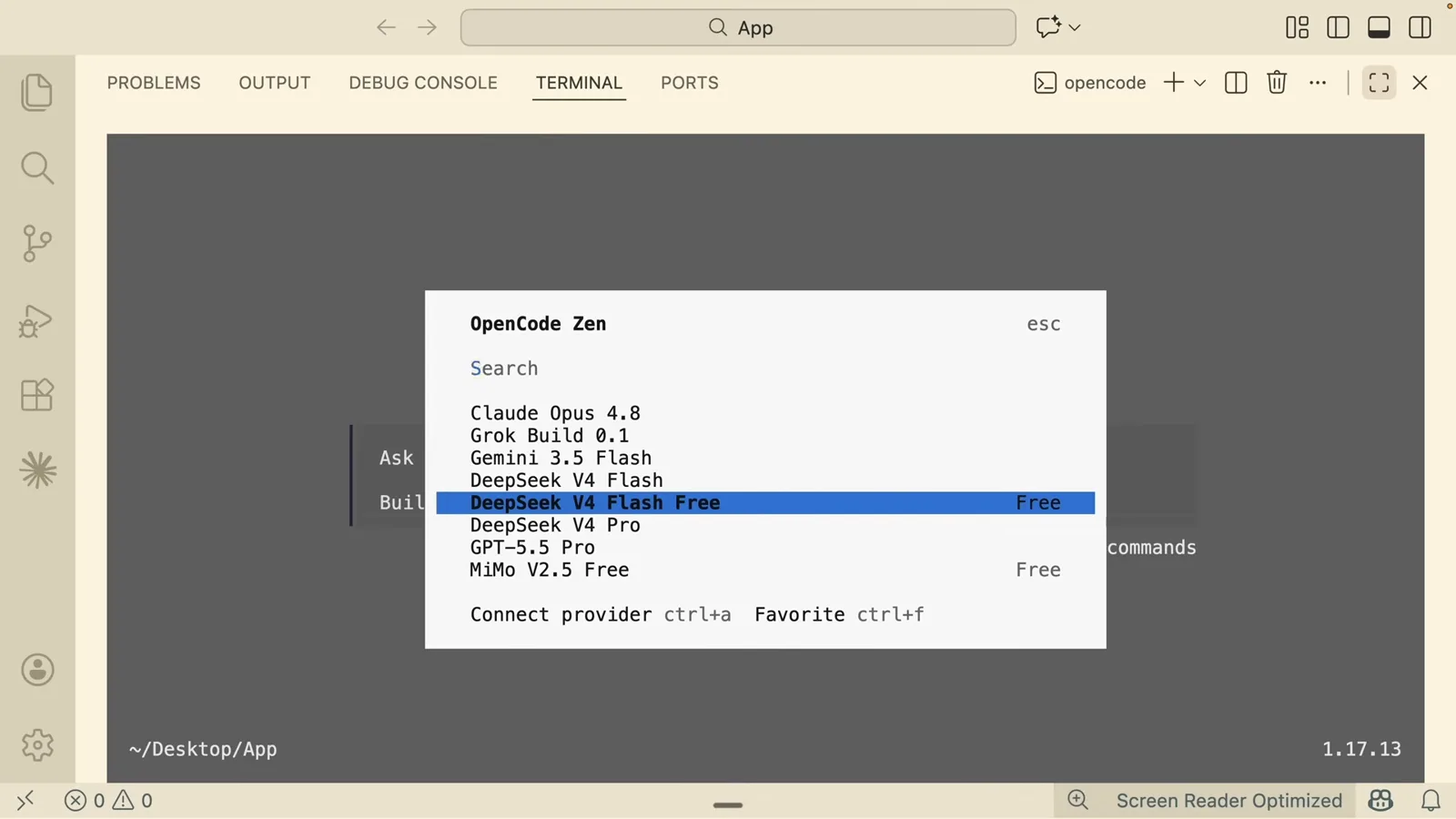
Task: Open the Accounts menu in activity bar
Action: point(37,670)
